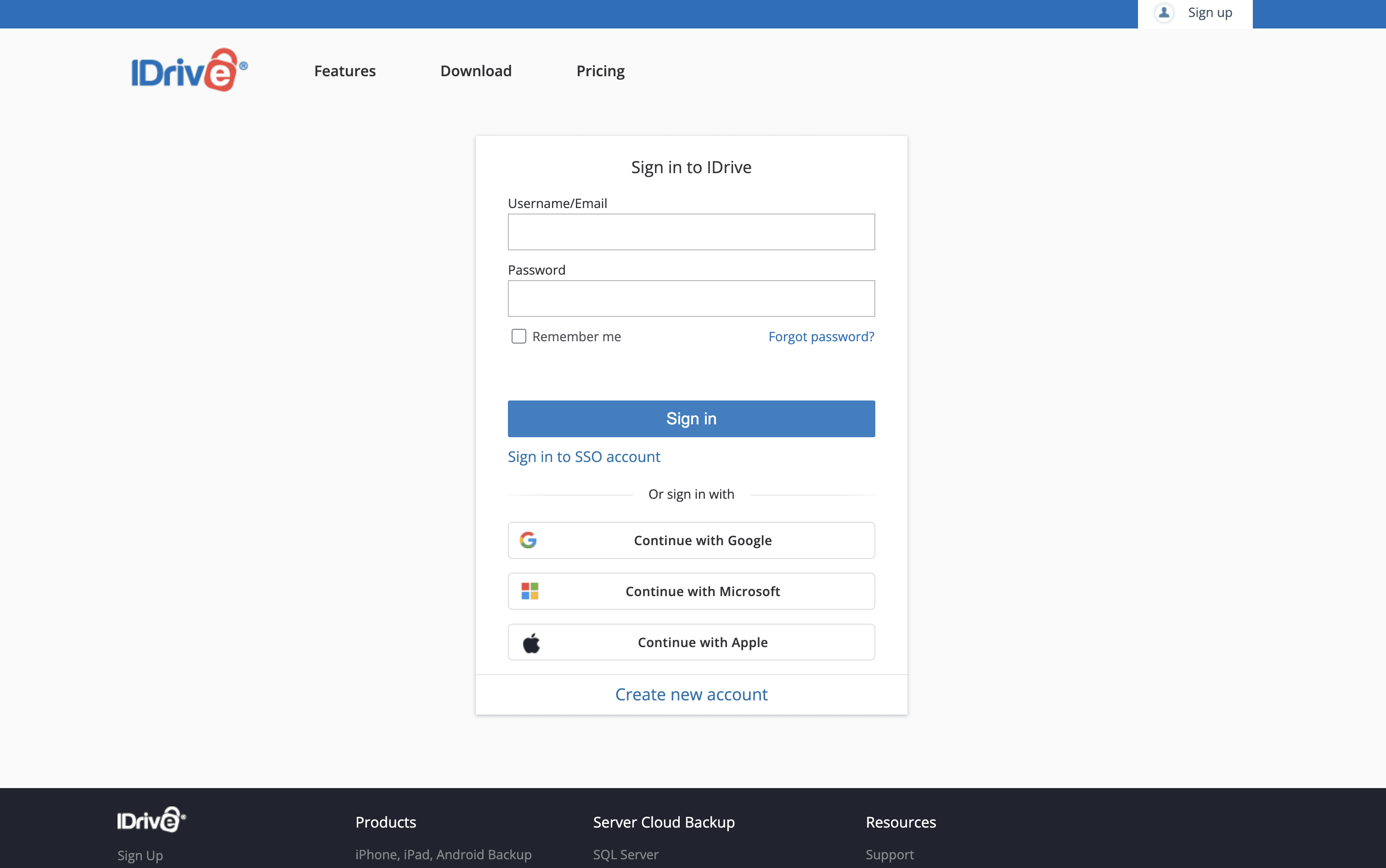Click Create new account link
This screenshot has width=1386, height=868.
(x=691, y=694)
